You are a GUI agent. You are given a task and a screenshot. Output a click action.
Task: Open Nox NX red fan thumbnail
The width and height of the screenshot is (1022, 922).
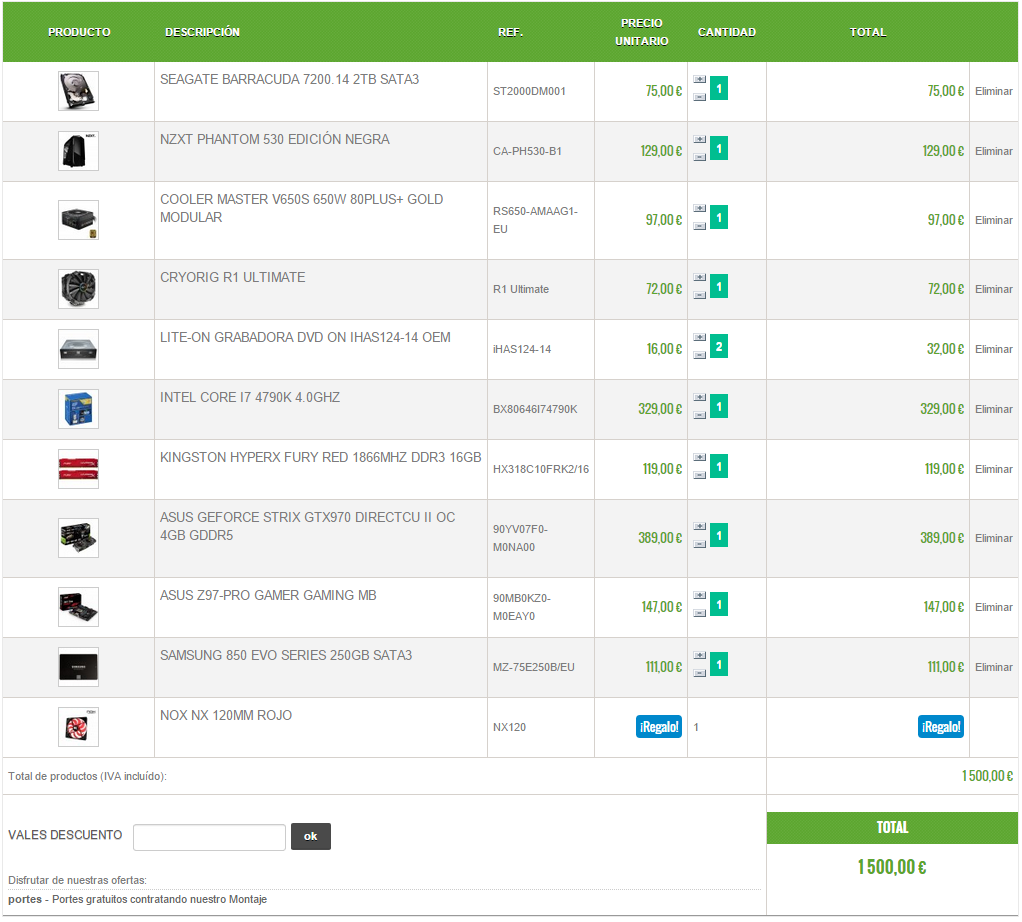(78, 727)
